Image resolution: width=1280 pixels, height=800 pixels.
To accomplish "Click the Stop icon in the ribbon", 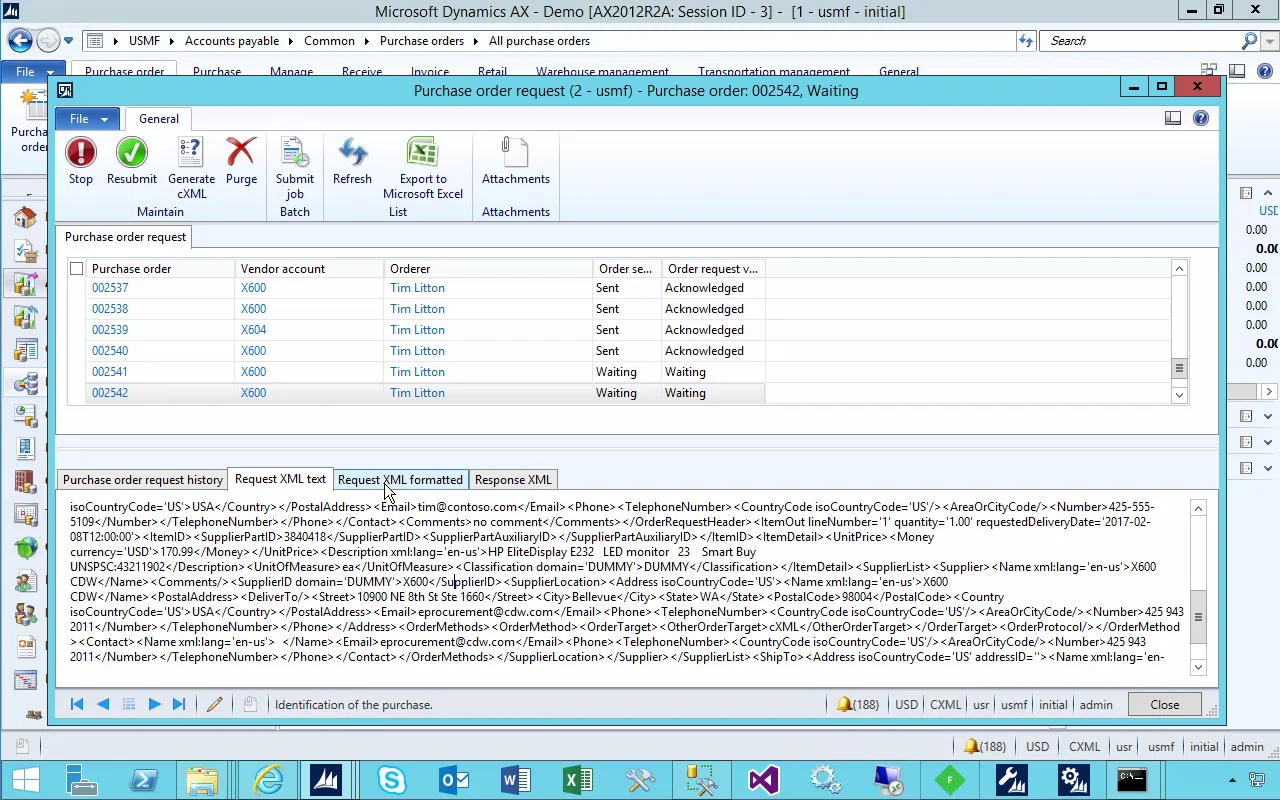I will [x=81, y=153].
